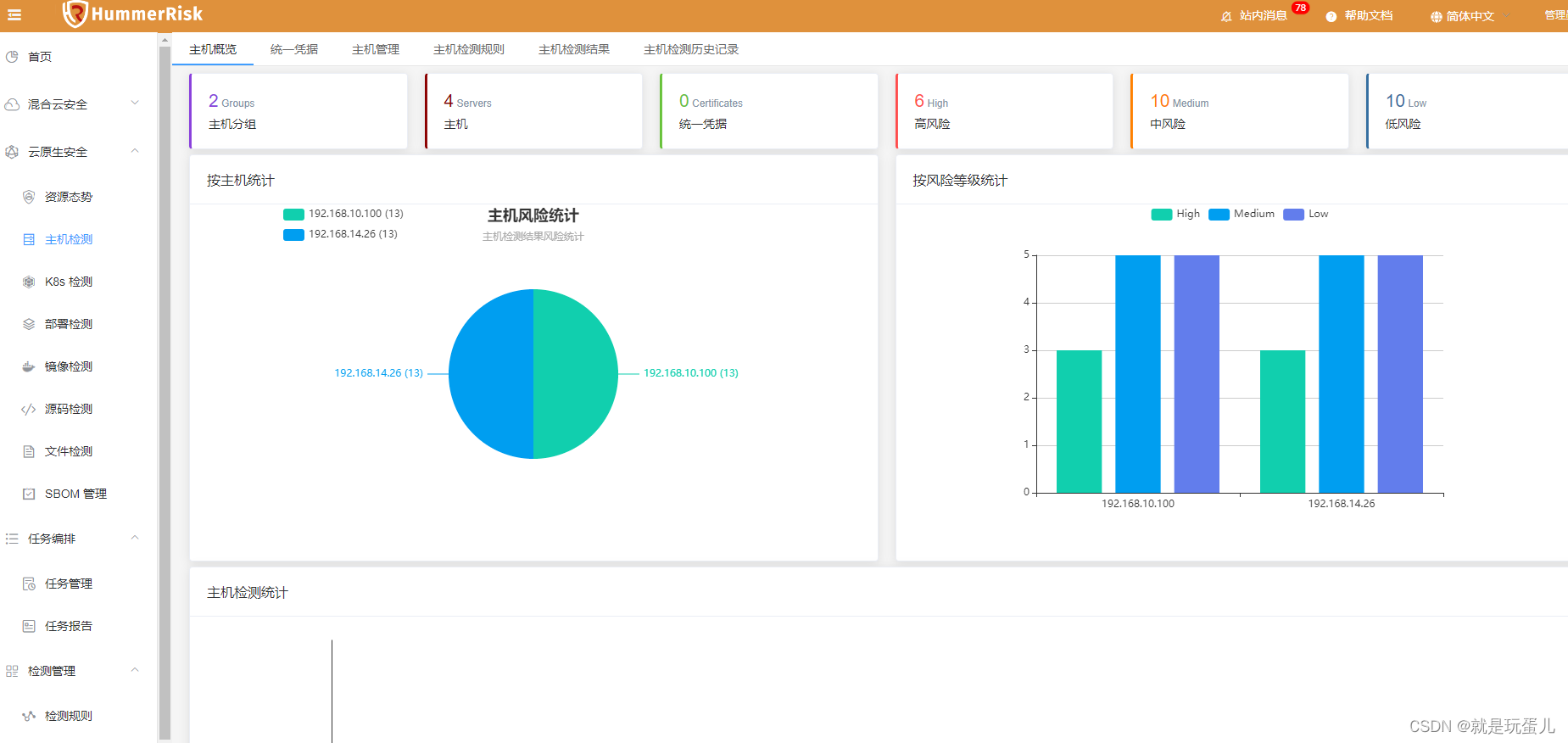Image resolution: width=1568 pixels, height=743 pixels.
Task: Switch to the 主机检测历史记录 tab
Action: (691, 49)
